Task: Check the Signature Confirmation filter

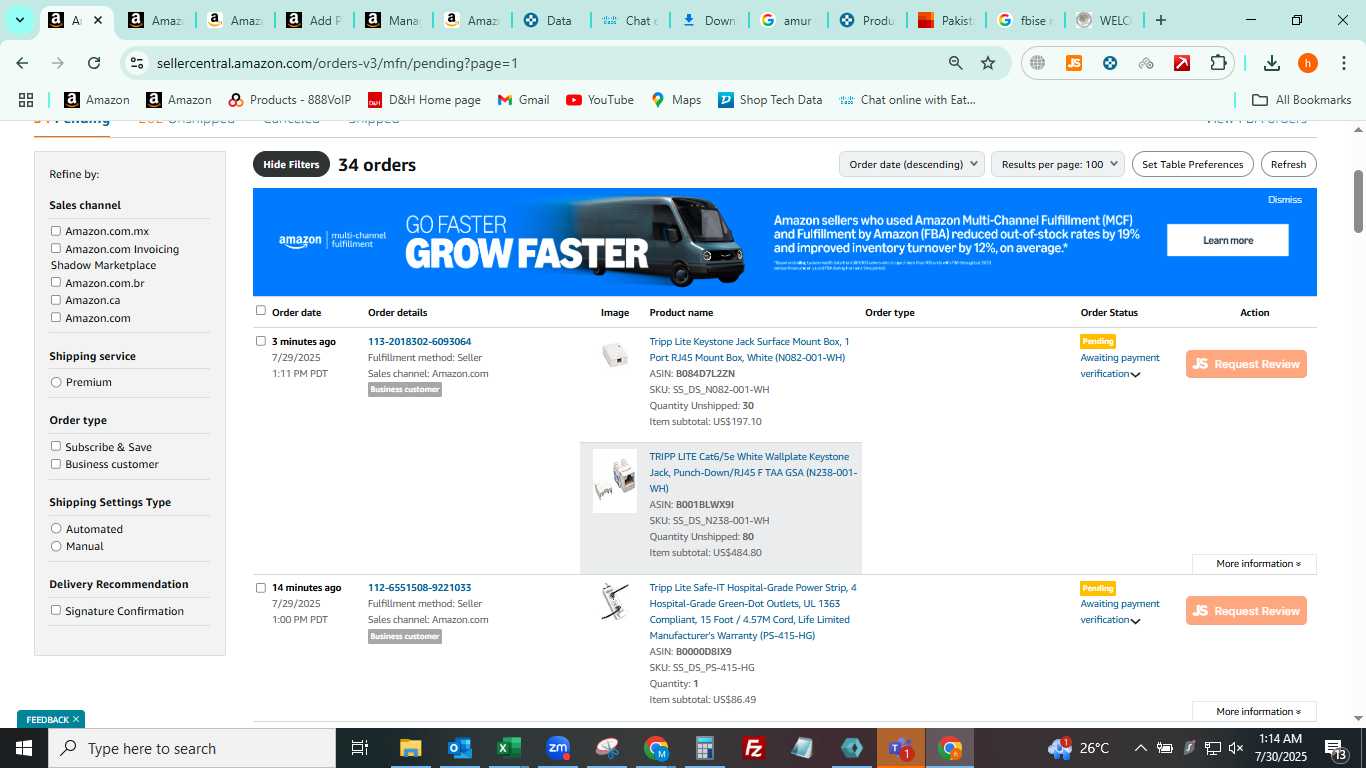Action: pyautogui.click(x=56, y=610)
